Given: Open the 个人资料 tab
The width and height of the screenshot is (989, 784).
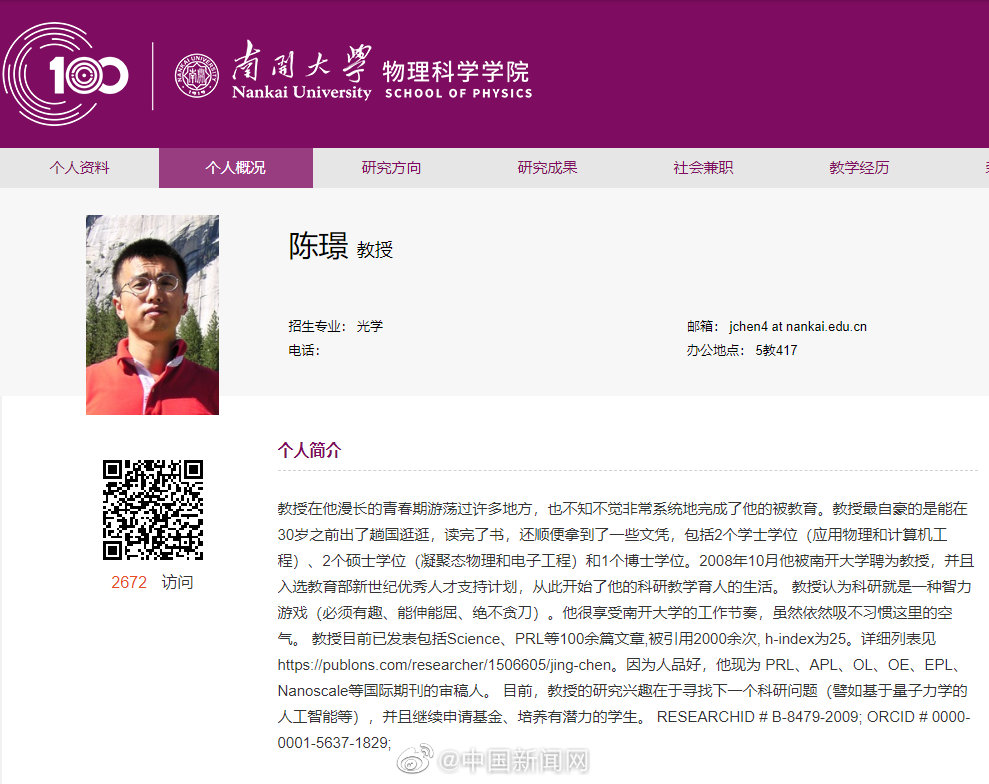Looking at the screenshot, I should (x=79, y=168).
